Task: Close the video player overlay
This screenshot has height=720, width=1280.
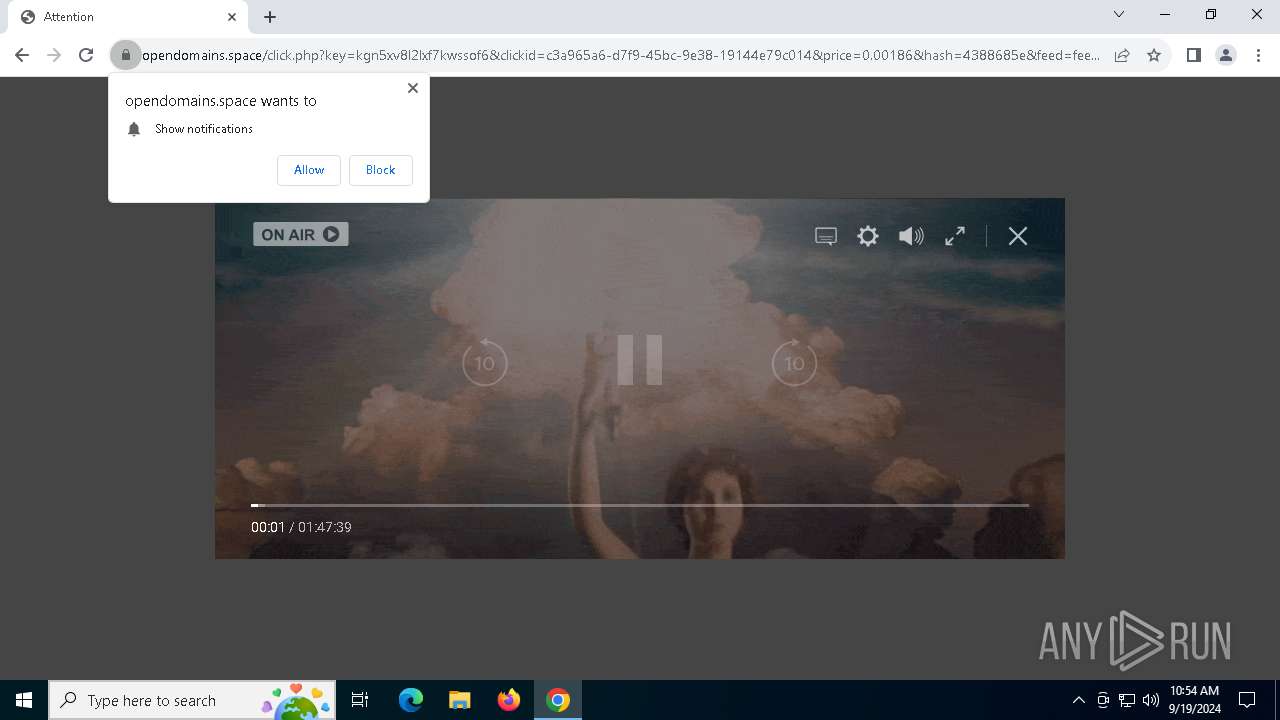Action: click(1018, 236)
